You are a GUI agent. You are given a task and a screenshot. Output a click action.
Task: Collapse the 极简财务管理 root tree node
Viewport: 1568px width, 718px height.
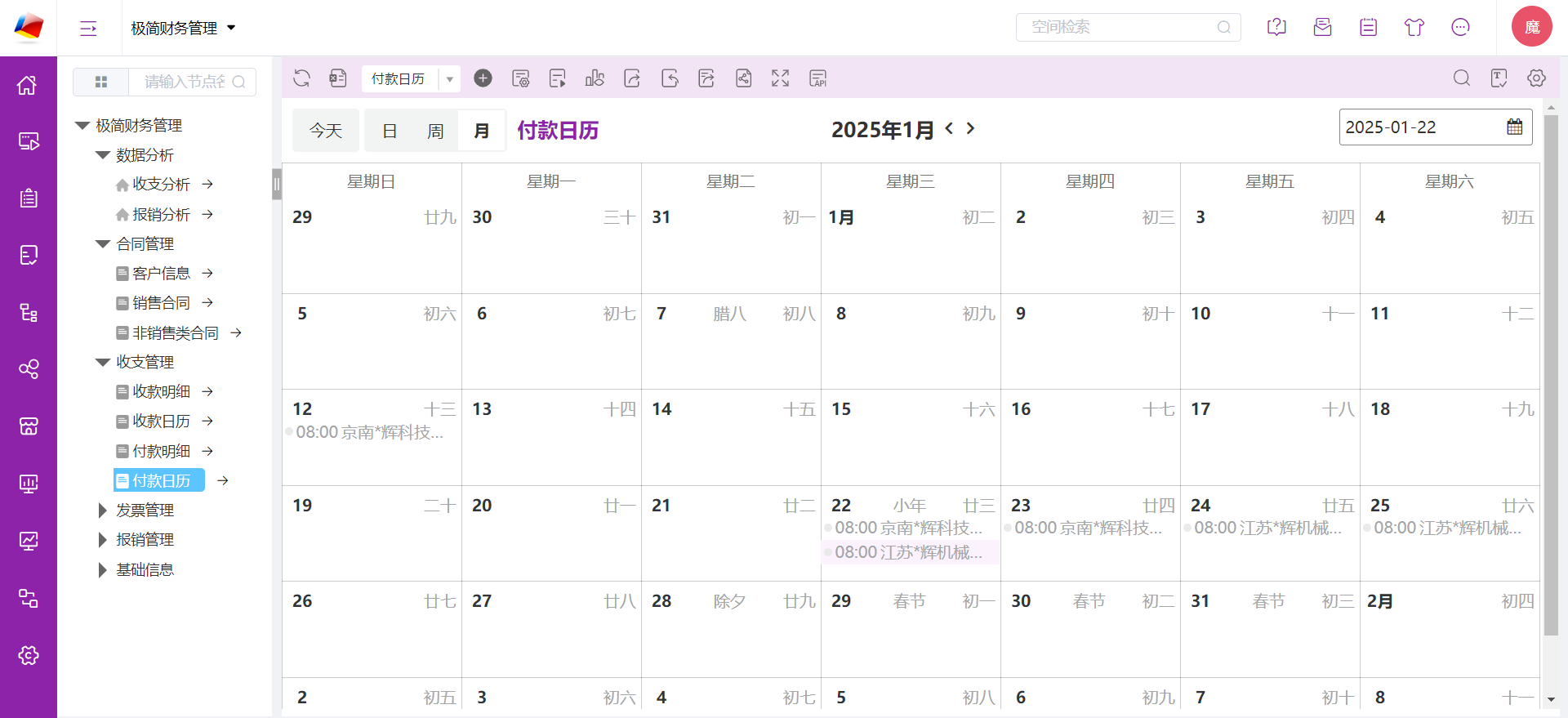pyautogui.click(x=82, y=126)
